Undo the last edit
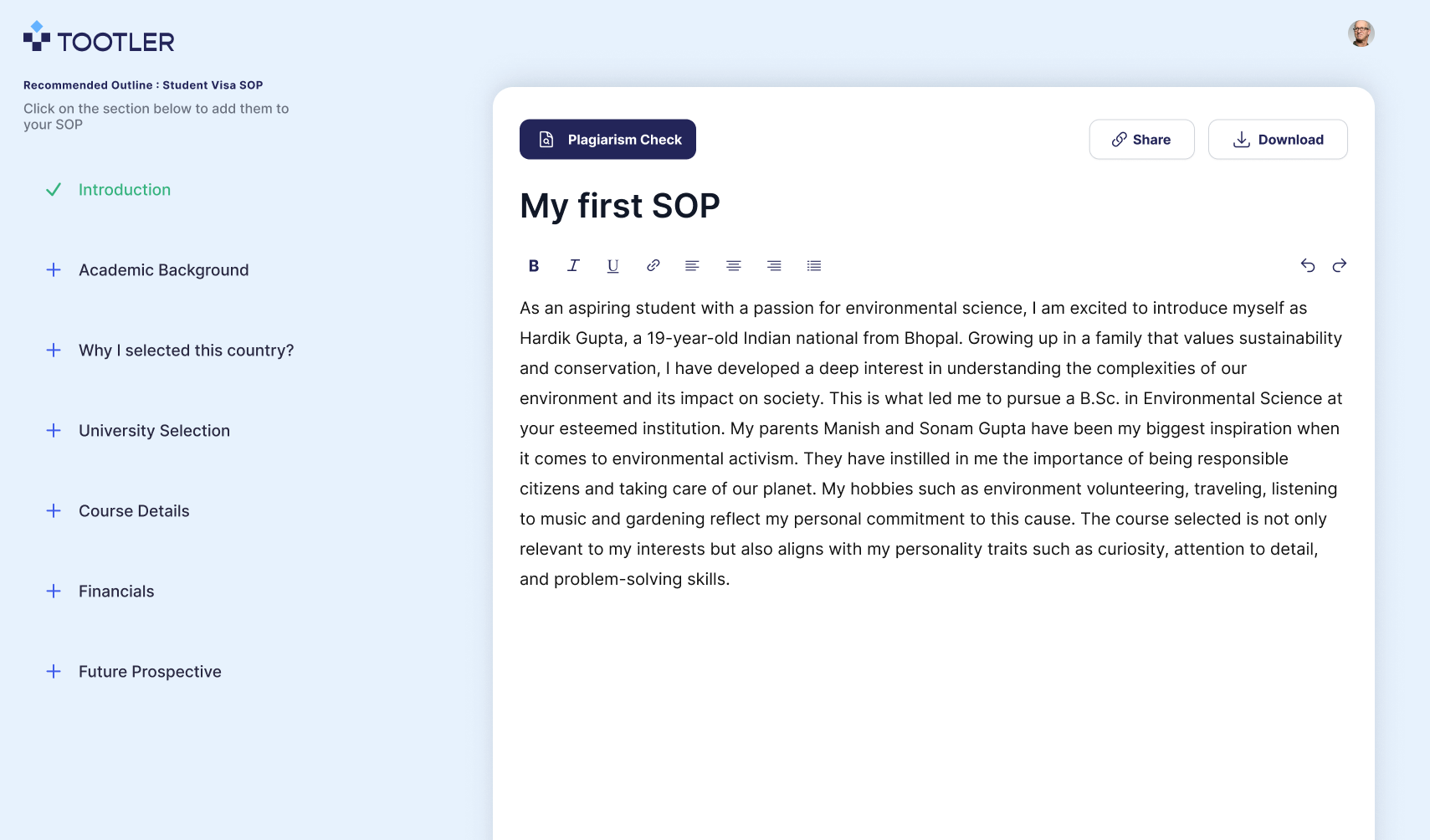1430x840 pixels. click(1308, 266)
